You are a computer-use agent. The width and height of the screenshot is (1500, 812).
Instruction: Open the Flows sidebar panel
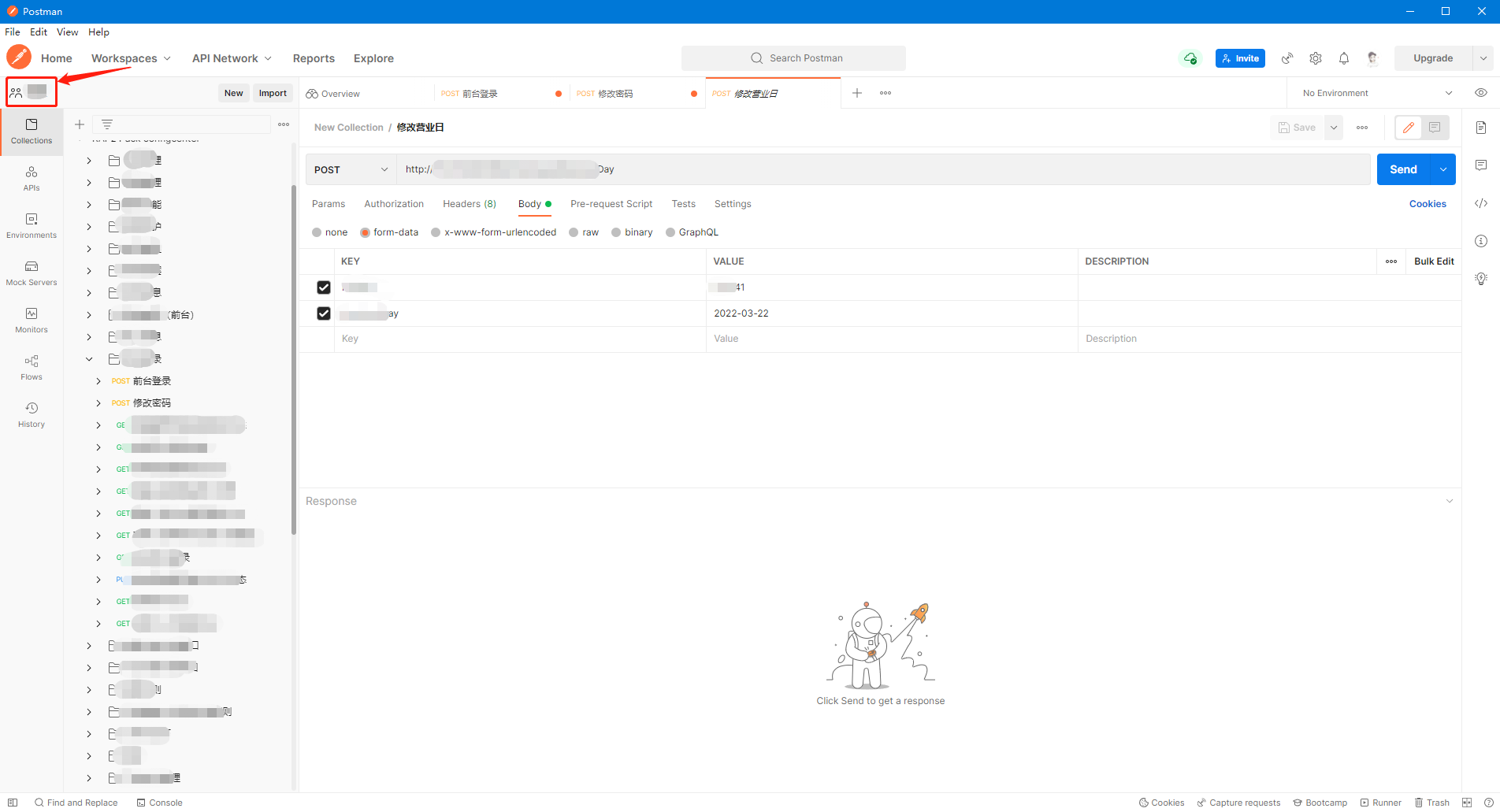coord(32,368)
